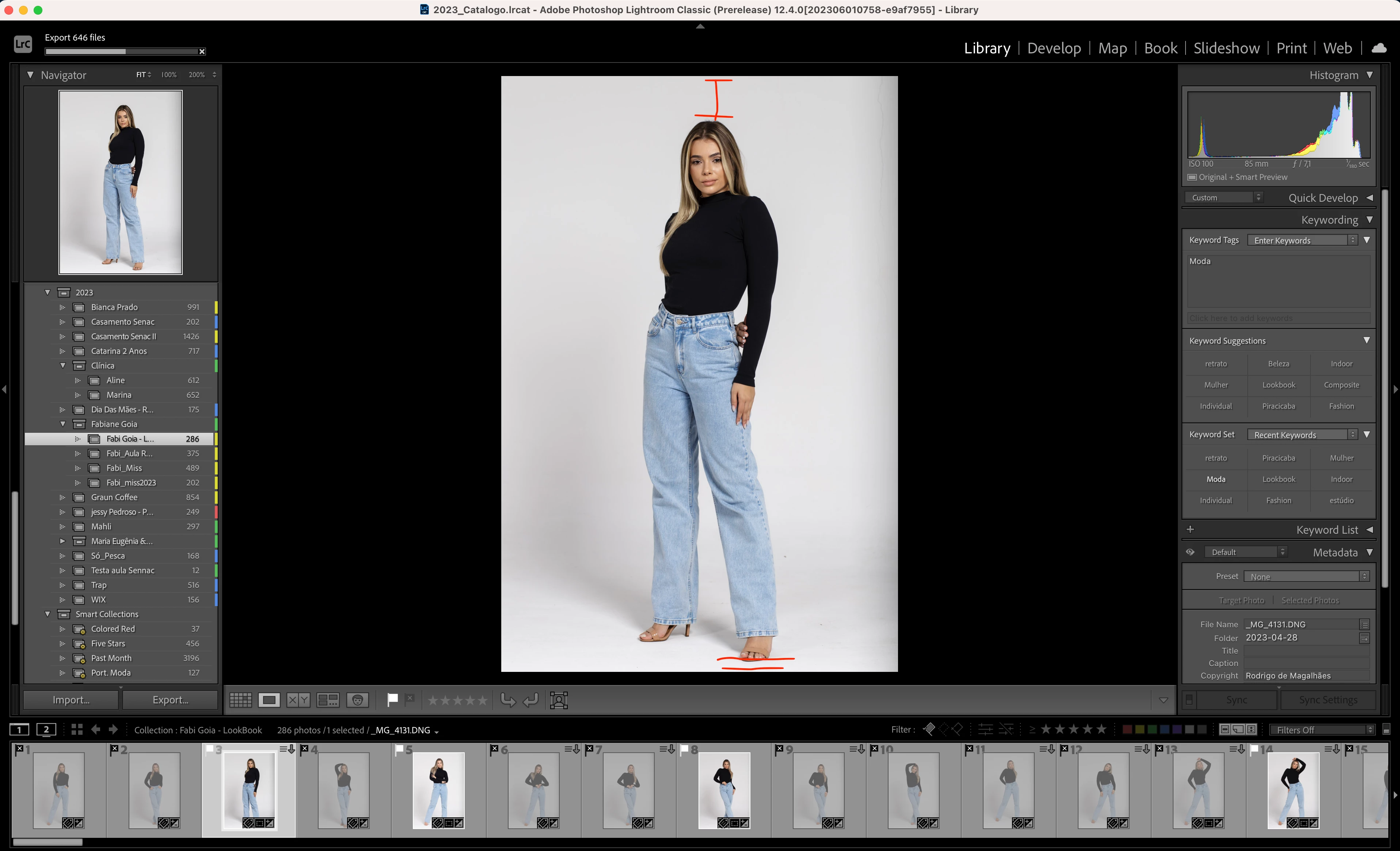Open the Filters Off dropdown
Screen dimensions: 1400x851
click(1321, 730)
